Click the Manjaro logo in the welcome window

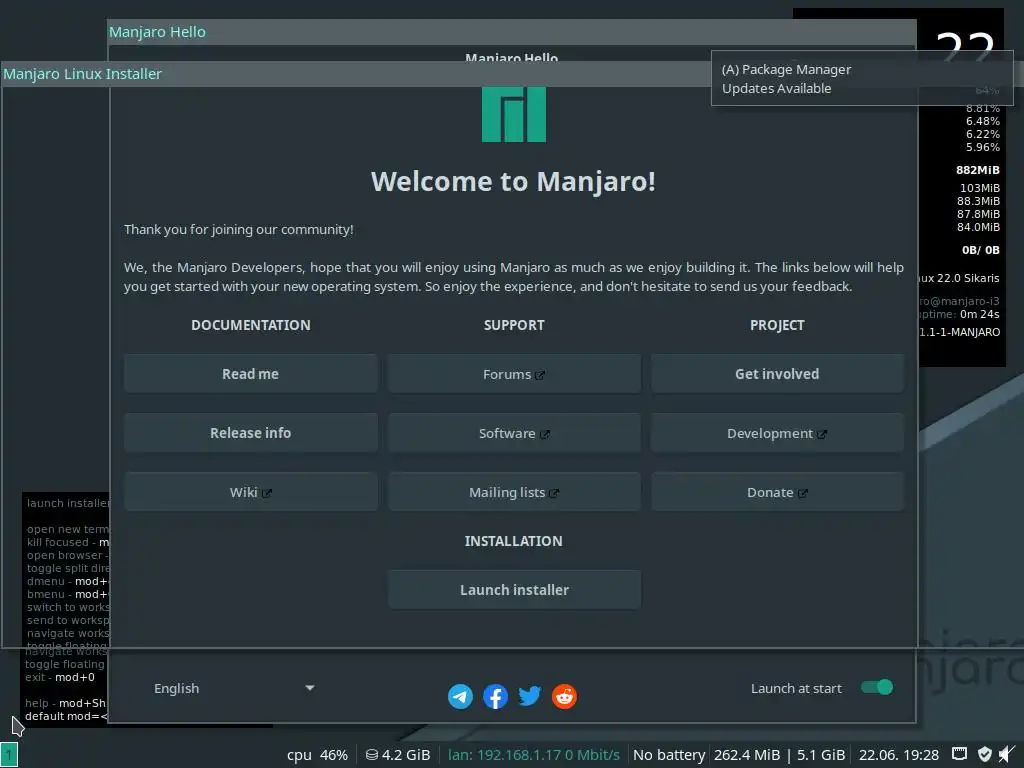coord(514,114)
